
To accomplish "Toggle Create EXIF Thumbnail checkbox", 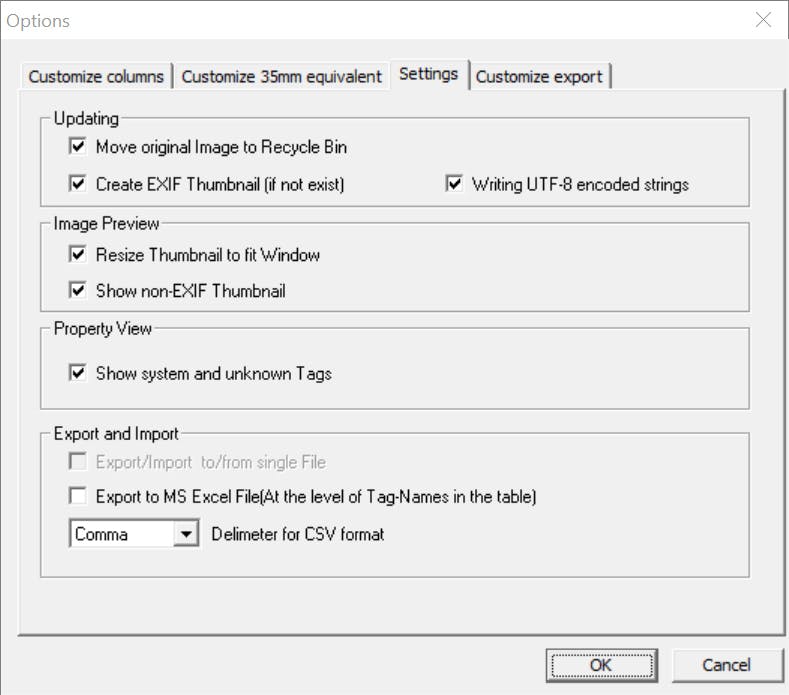I will (x=78, y=184).
